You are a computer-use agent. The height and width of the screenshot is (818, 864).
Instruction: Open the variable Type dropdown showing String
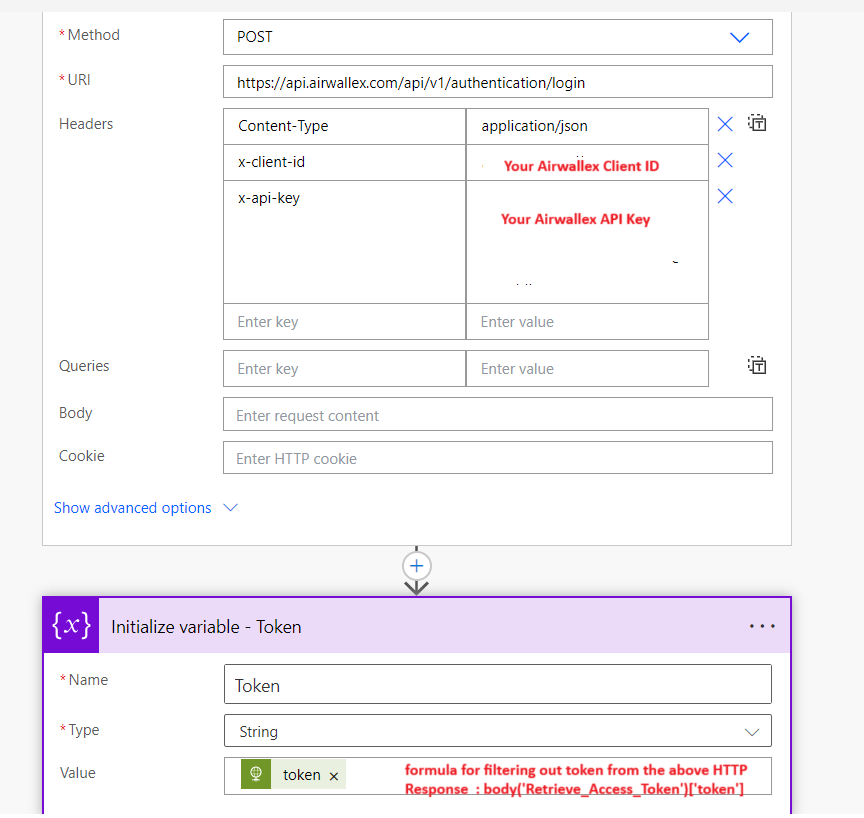pyautogui.click(x=753, y=730)
